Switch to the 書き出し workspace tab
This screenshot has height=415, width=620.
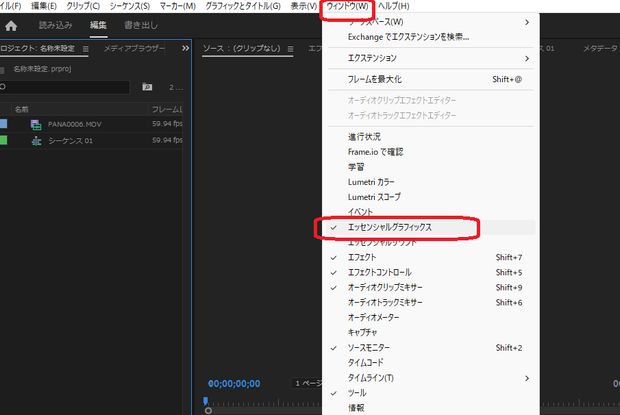(141, 25)
